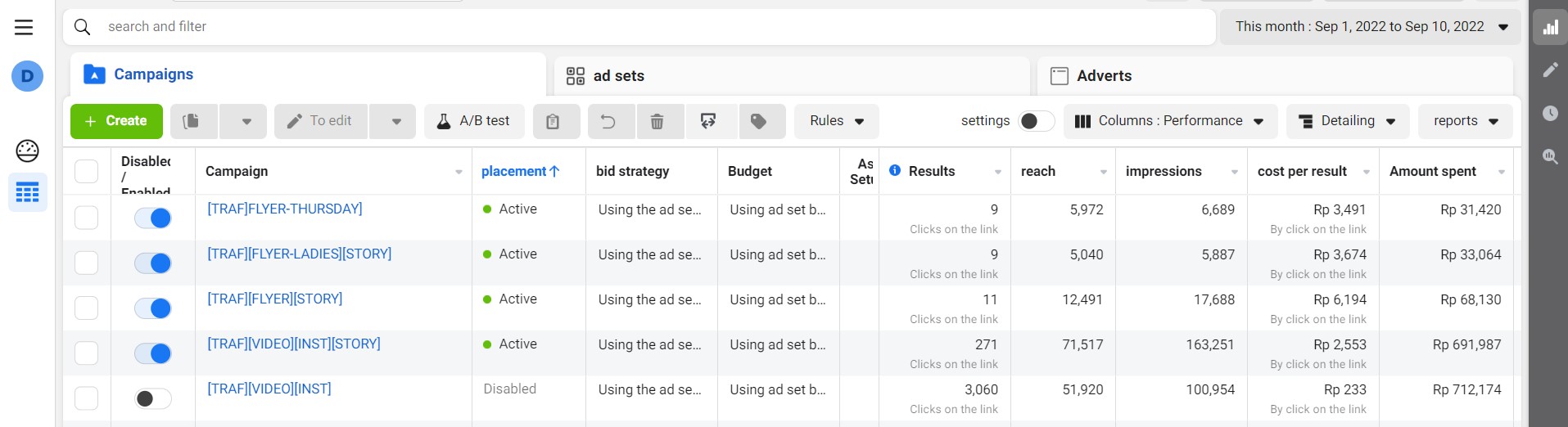This screenshot has width=1568, height=427.
Task: Expand the date range dropdown
Action: point(1371,27)
